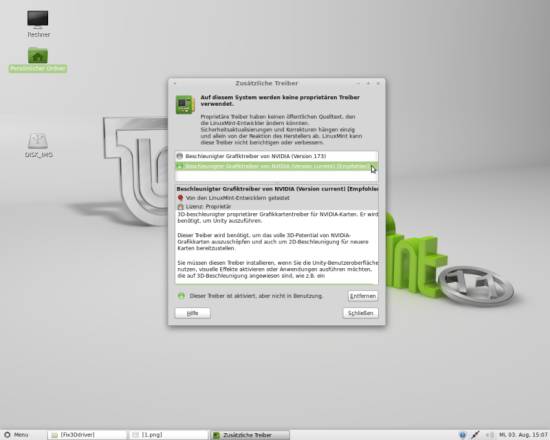The image size is (550, 440).
Task: Switch to [1.png] taskbar window
Action: click(x=168, y=435)
